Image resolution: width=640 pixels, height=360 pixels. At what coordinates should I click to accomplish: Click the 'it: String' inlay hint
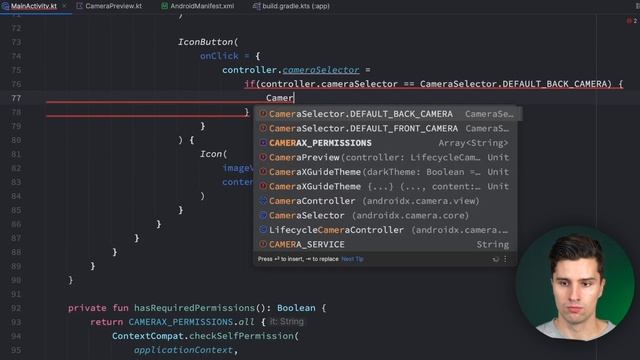pos(287,322)
